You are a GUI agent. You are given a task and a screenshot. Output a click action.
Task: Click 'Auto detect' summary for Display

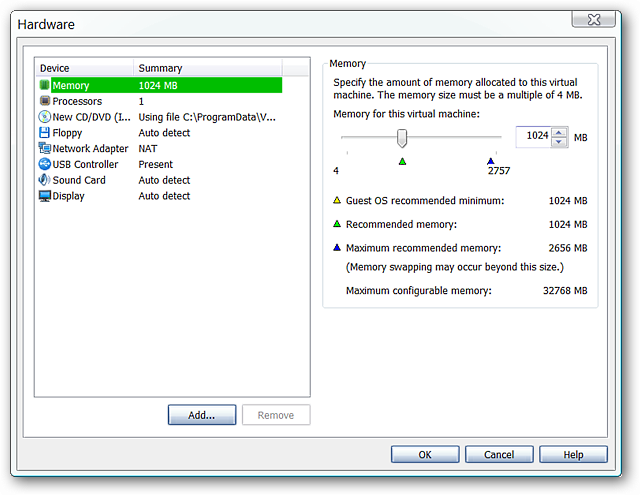(164, 196)
